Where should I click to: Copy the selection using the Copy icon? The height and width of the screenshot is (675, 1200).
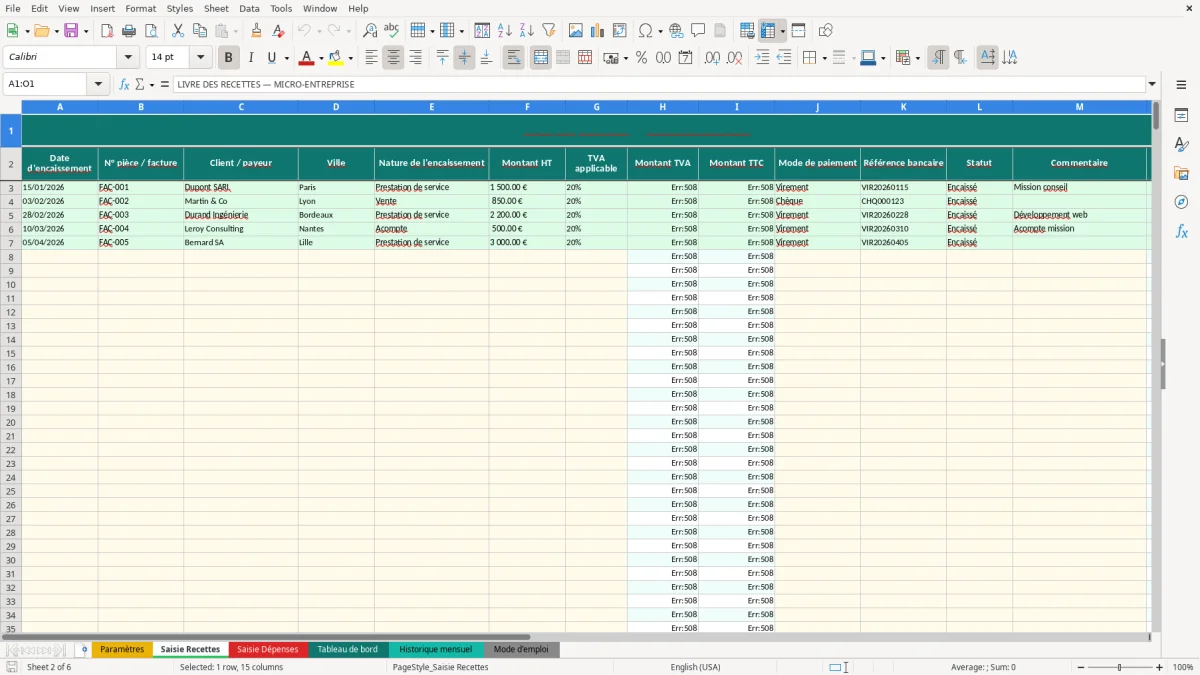pos(200,31)
